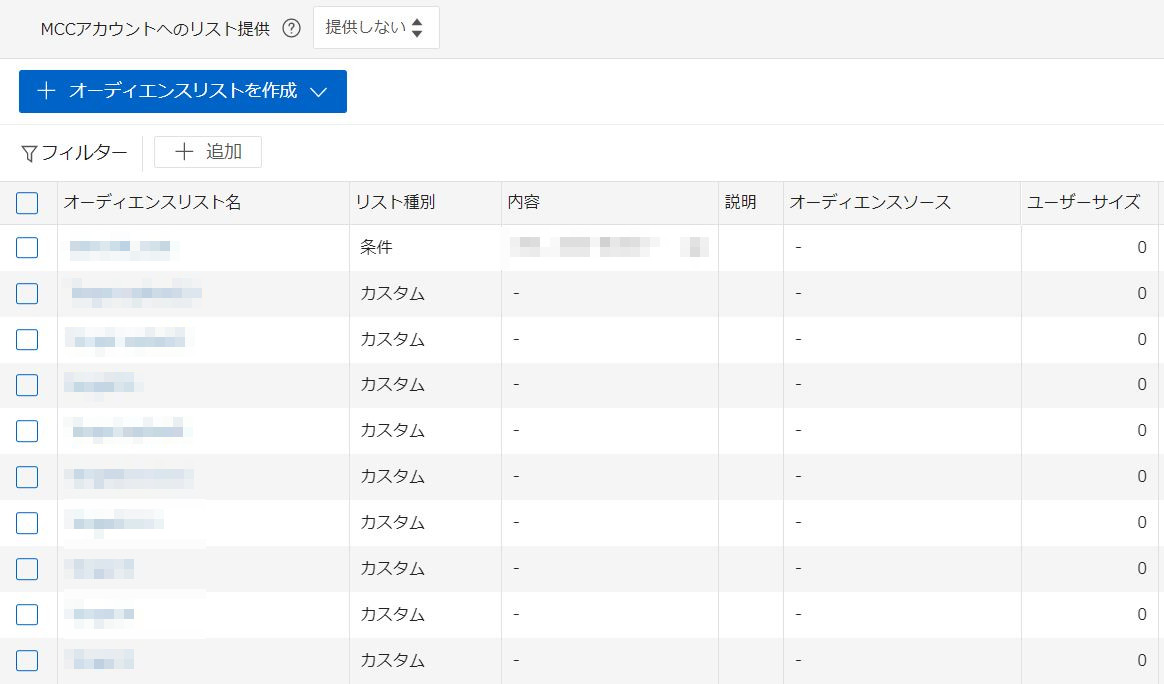Click the 内容 column header
This screenshot has height=684, width=1164.
[524, 203]
